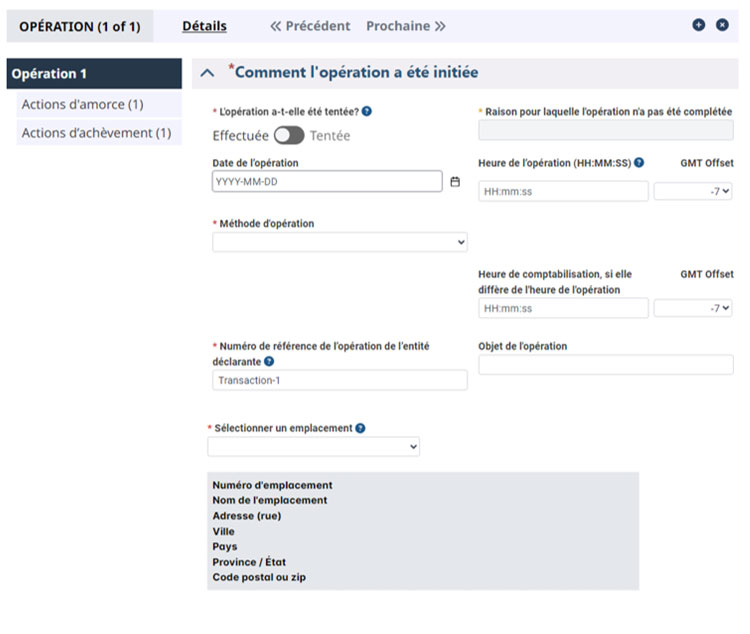
Task: Open the Détails tab
Action: pyautogui.click(x=204, y=26)
